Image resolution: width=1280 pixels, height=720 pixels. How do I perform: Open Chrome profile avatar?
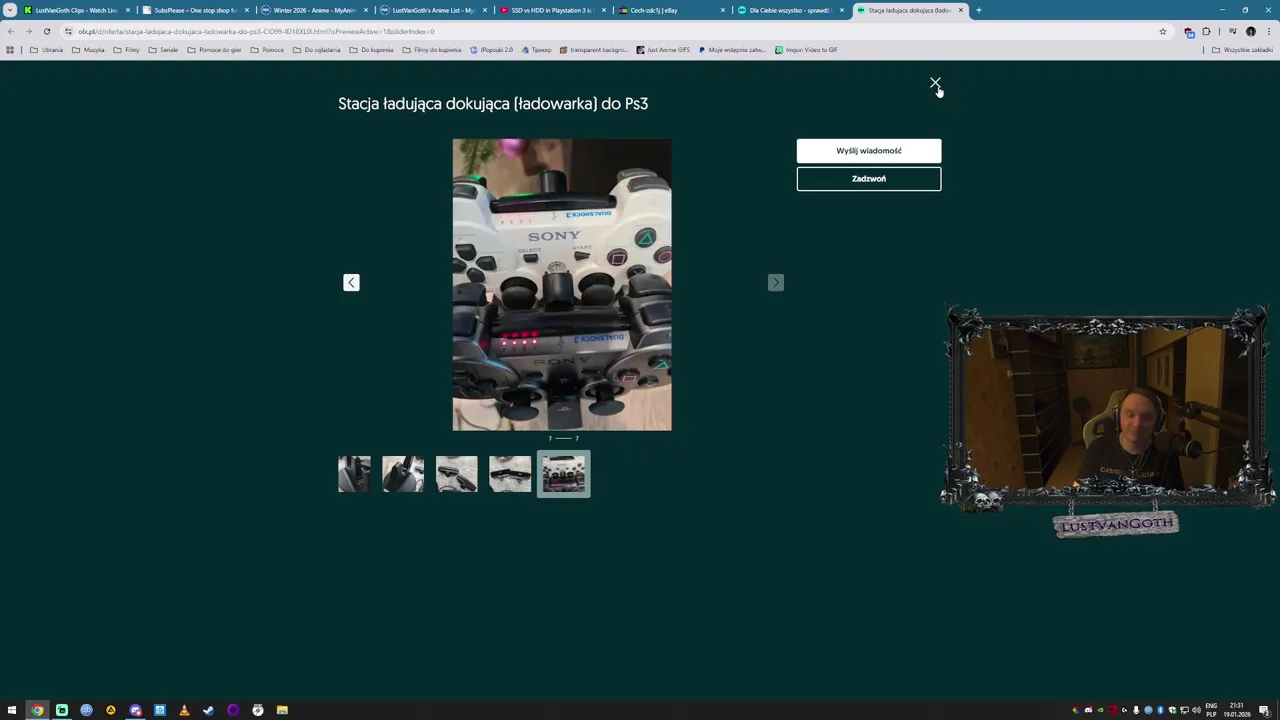(1250, 31)
